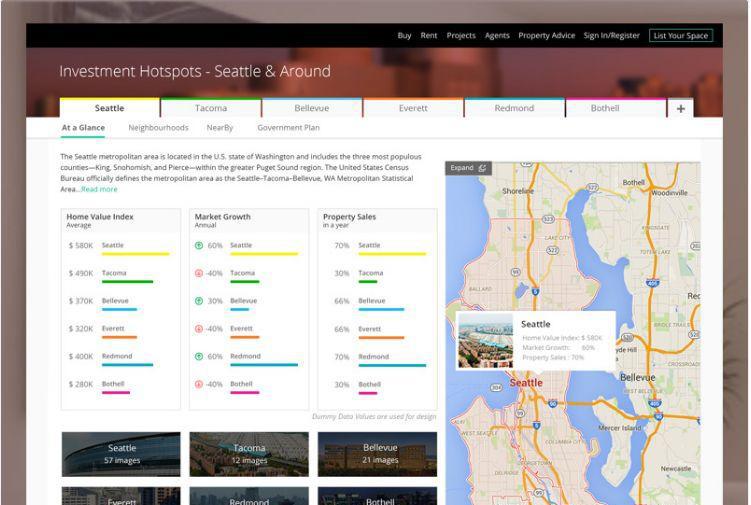Click the yellow Seattle bar in Home Value Index
The height and width of the screenshot is (505, 751).
pyautogui.click(x=136, y=254)
